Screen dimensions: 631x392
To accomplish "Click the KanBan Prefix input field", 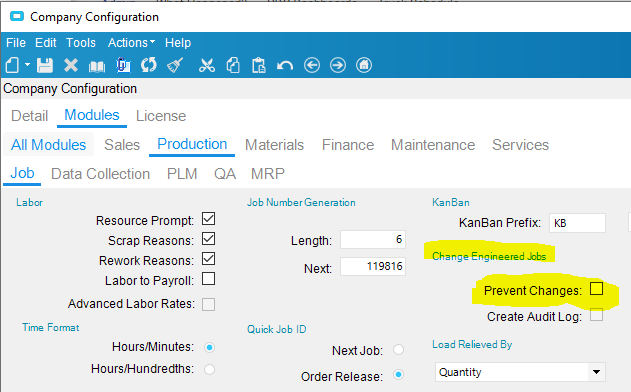I will (x=577, y=223).
